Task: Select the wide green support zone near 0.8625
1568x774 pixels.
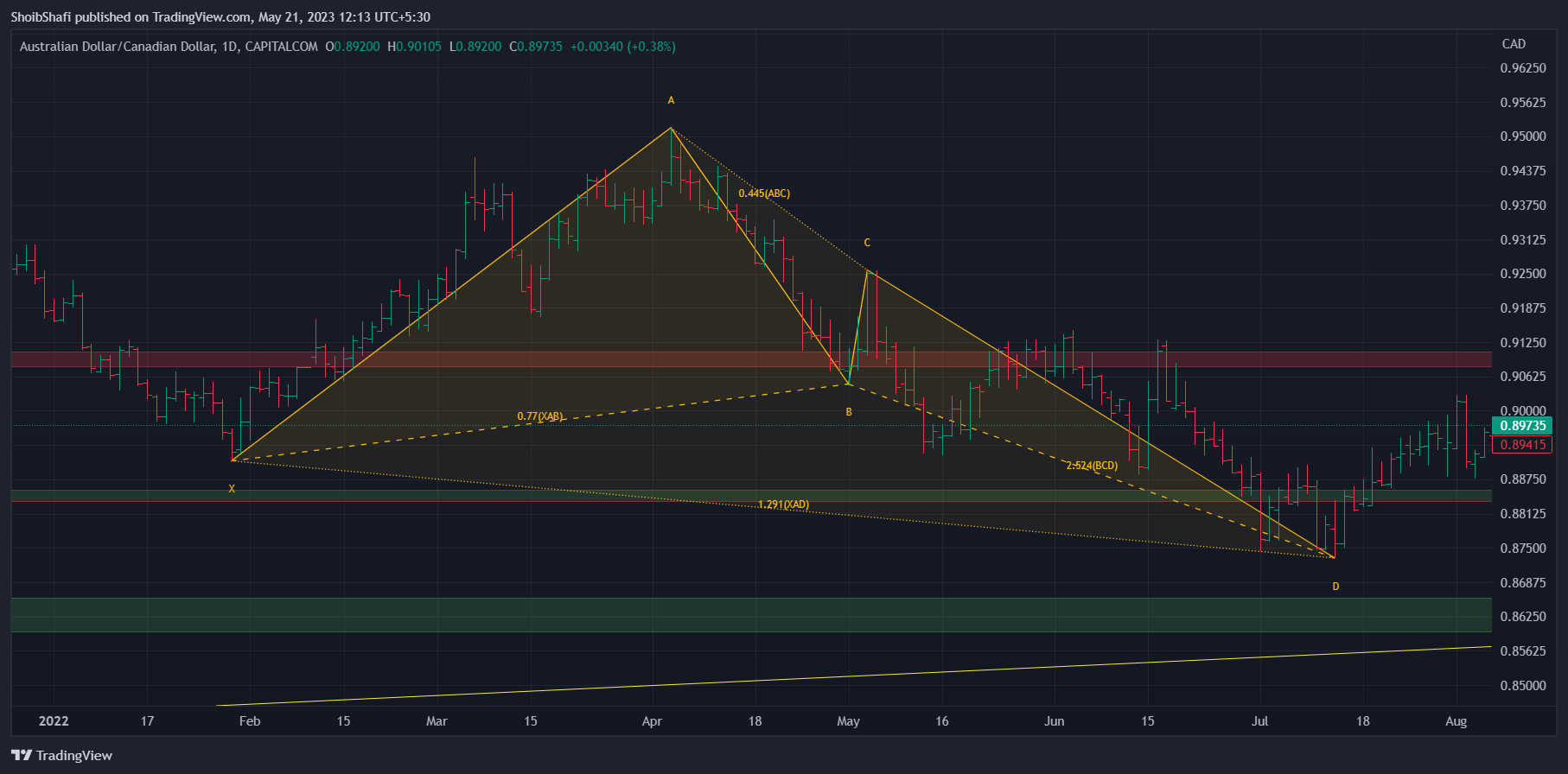Action: (751, 615)
